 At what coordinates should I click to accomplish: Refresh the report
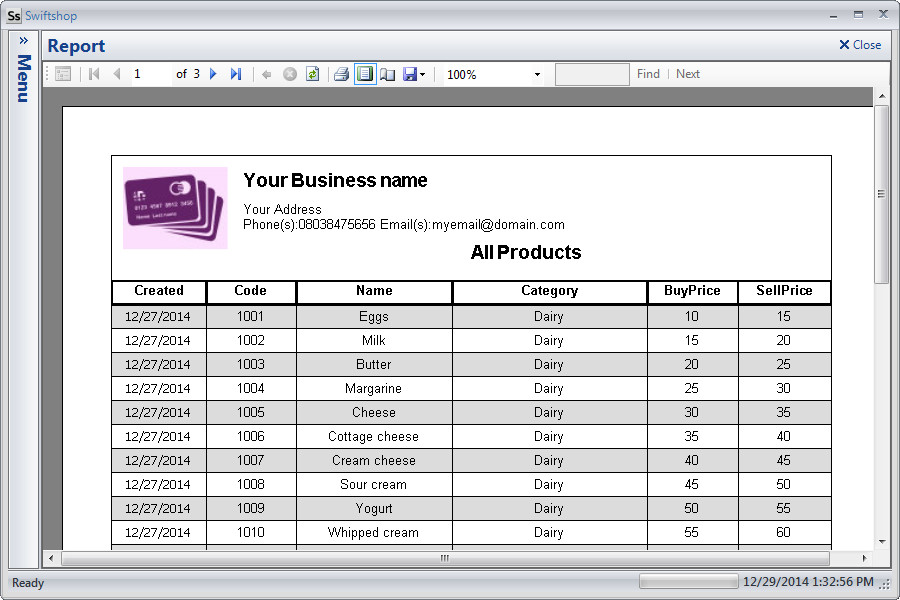click(x=312, y=74)
